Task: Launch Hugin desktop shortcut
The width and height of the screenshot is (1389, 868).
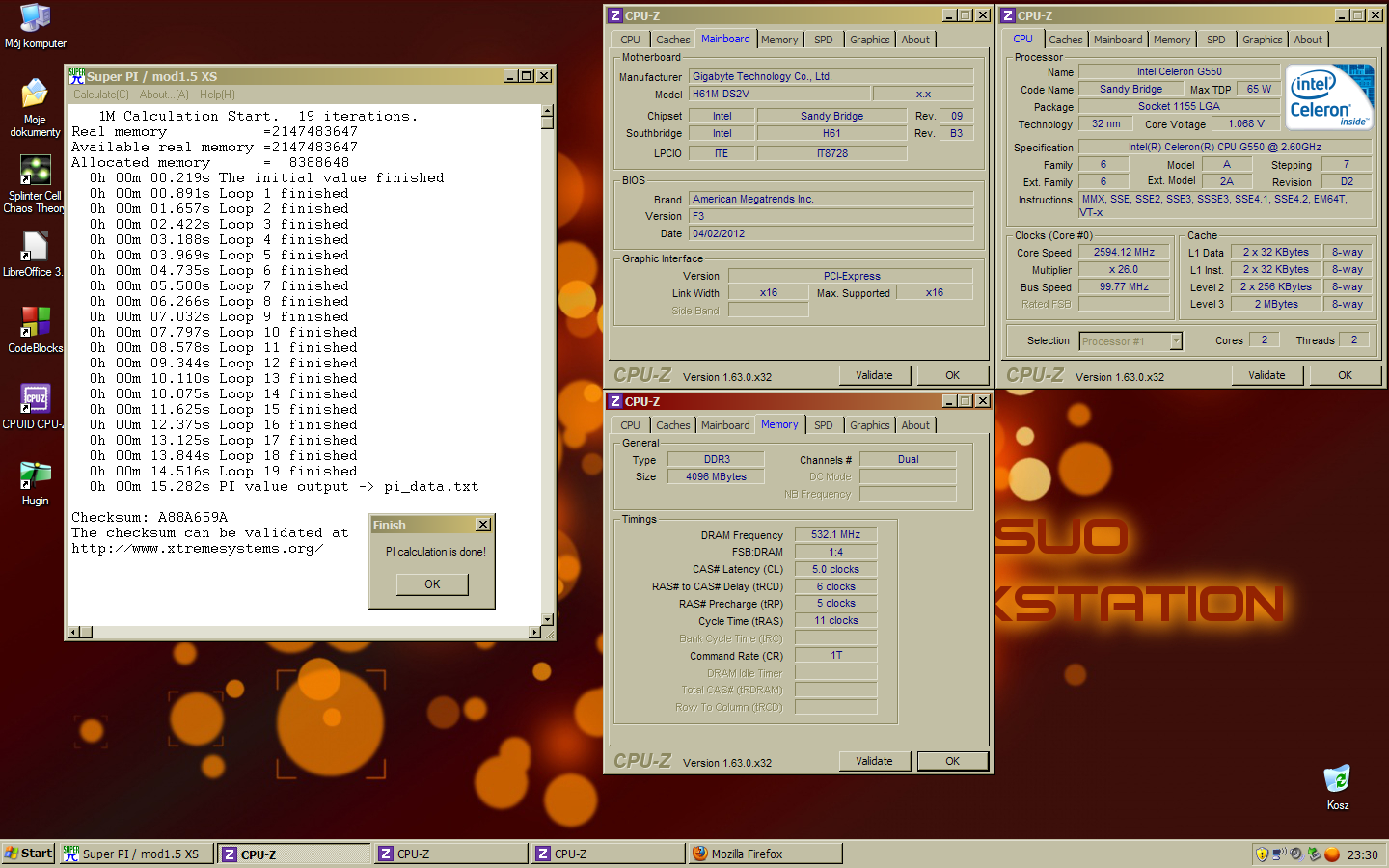Action: pos(35,482)
